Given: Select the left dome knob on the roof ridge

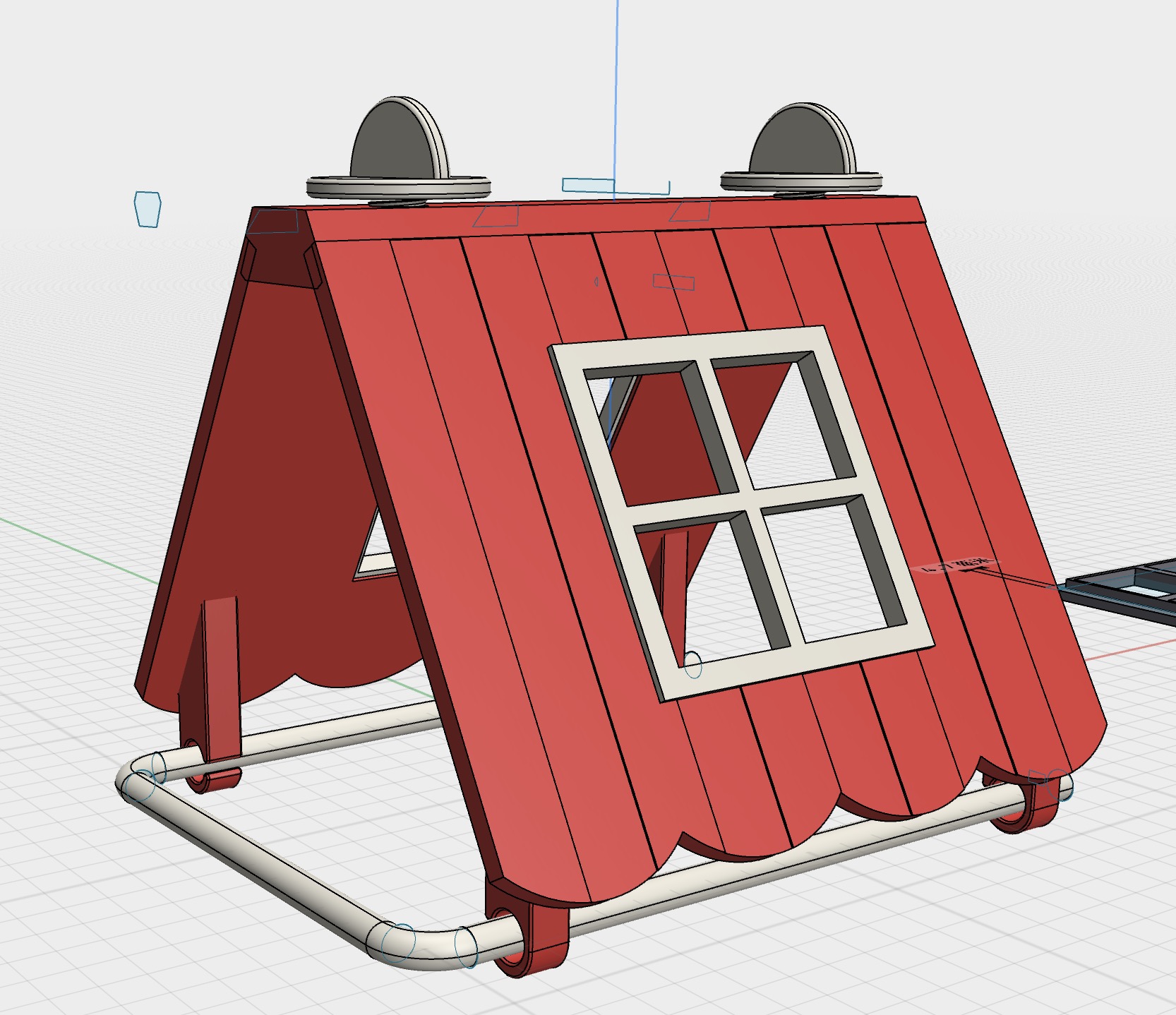Looking at the screenshot, I should 398,152.
